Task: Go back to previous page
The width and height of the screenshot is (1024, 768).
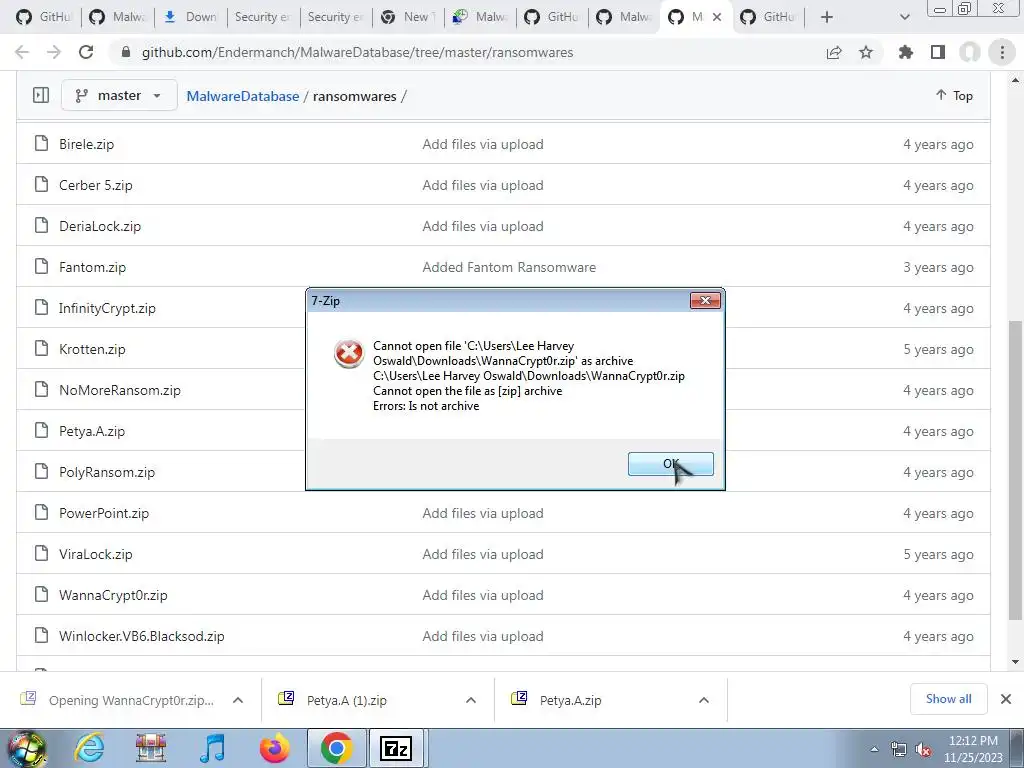Action: pos(22,52)
